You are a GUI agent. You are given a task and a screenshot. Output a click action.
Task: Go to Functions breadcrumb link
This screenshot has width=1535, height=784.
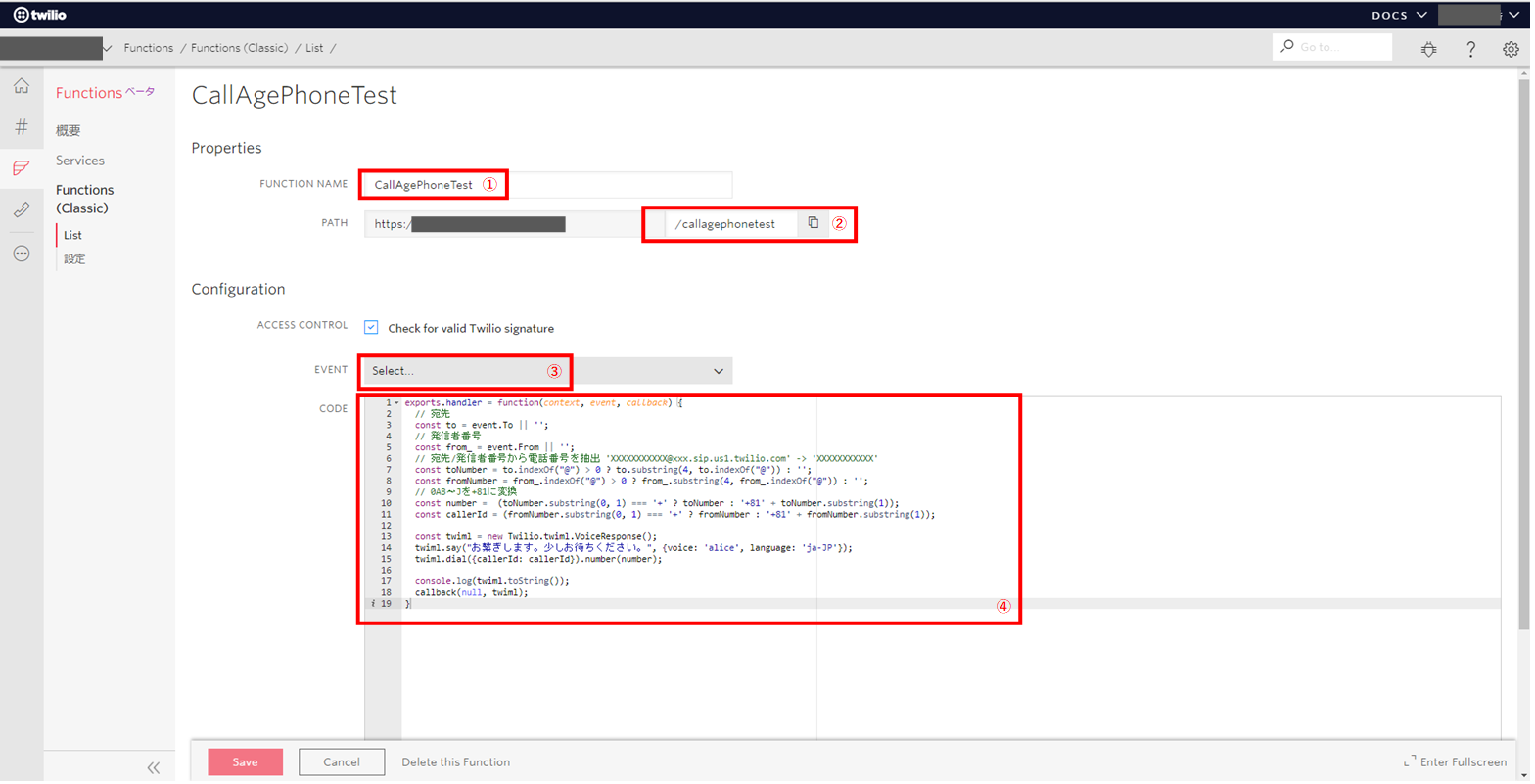coord(149,48)
